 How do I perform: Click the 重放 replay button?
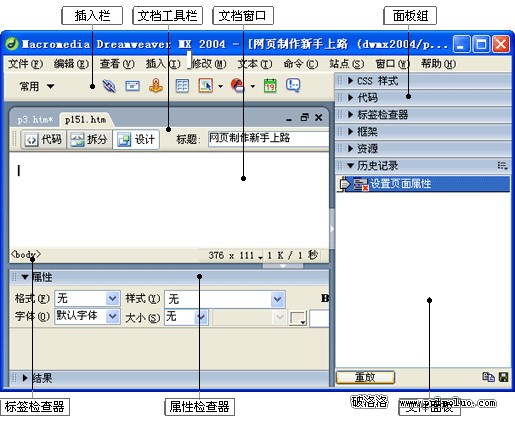click(x=365, y=377)
